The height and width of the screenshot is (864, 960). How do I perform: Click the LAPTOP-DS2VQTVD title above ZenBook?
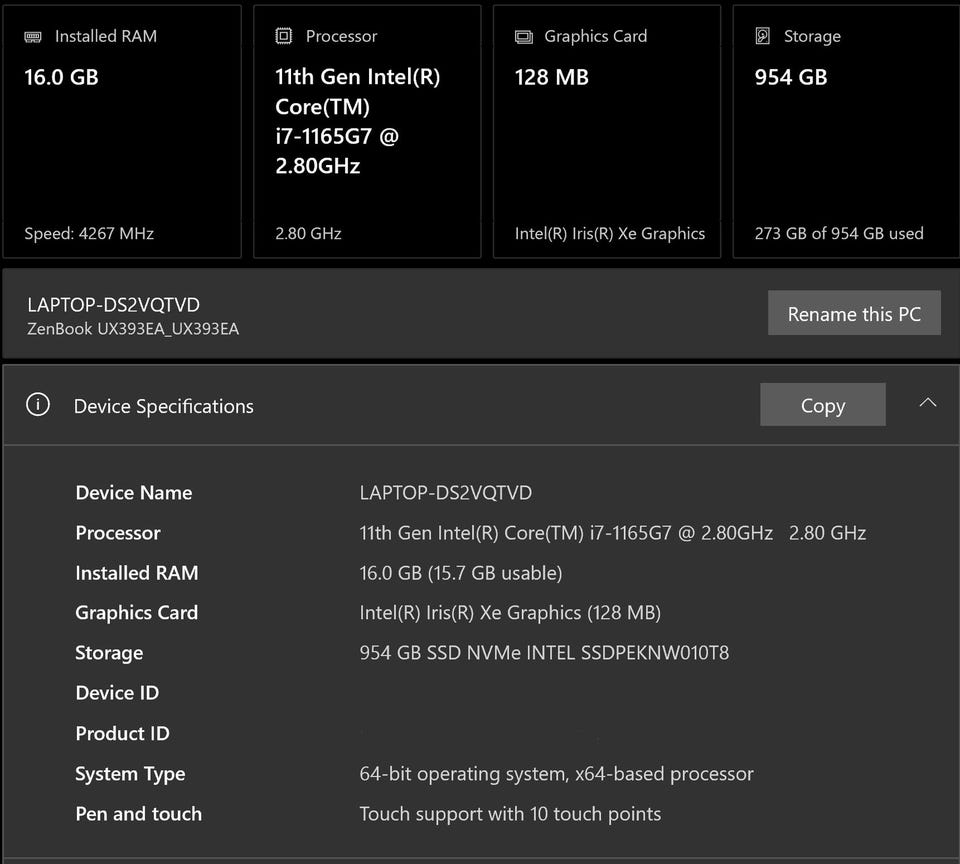tap(113, 305)
